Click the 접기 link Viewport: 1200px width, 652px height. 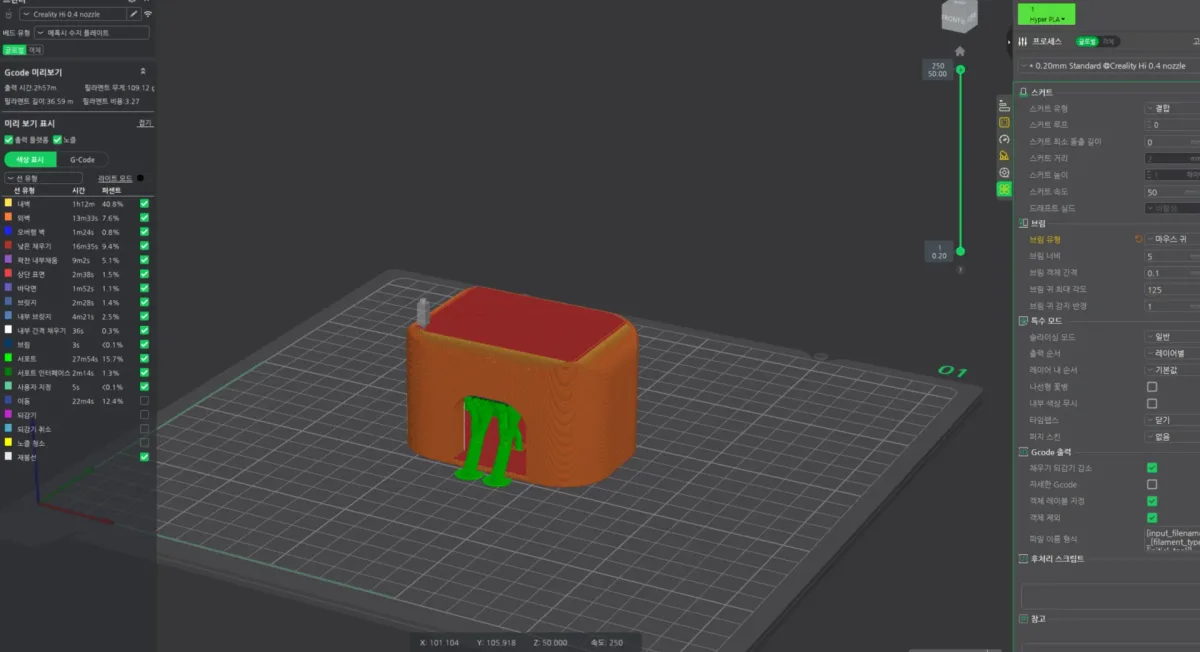pyautogui.click(x=145, y=123)
